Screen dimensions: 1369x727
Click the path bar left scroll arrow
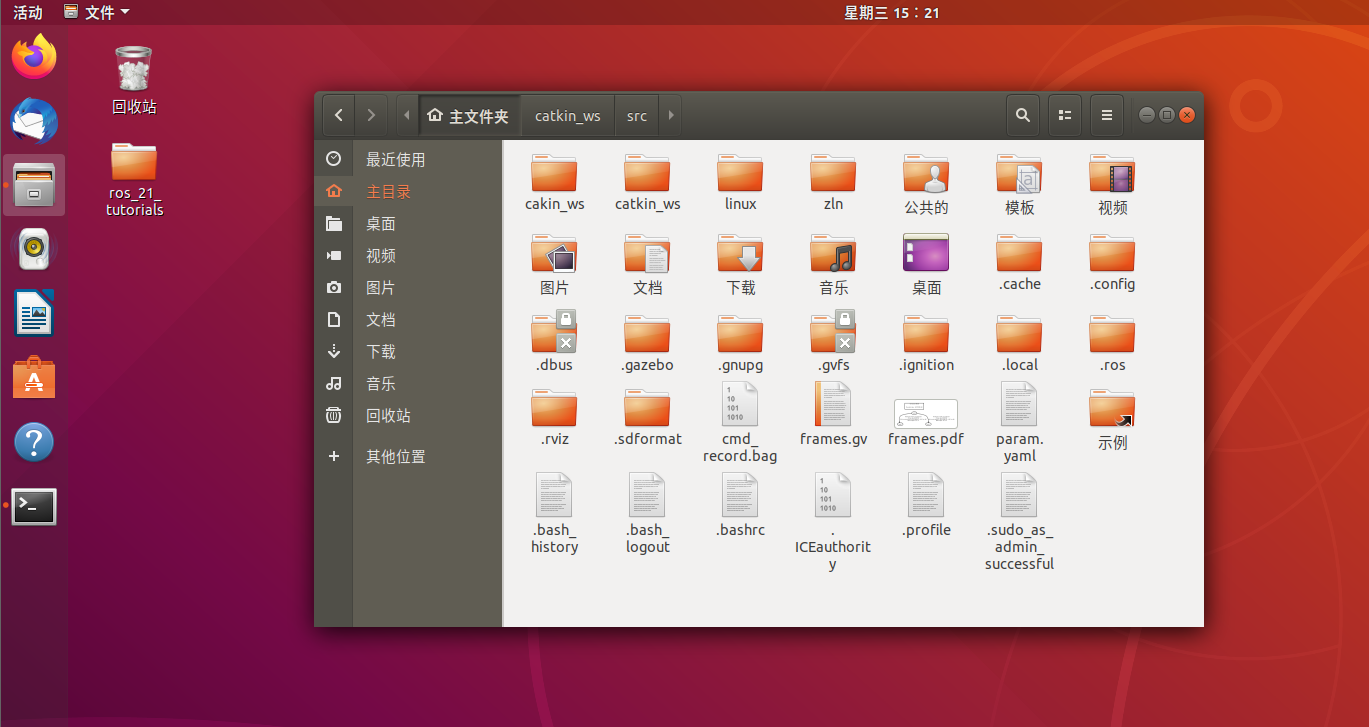click(x=407, y=115)
